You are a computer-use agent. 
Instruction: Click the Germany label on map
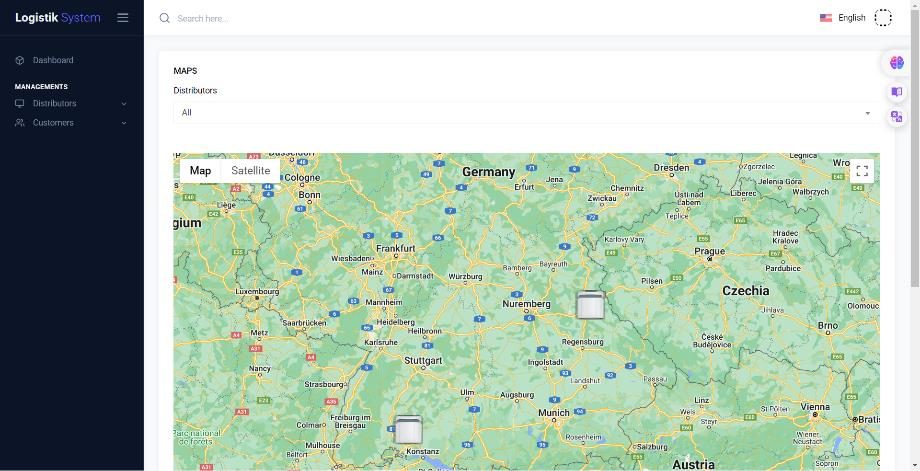(488, 172)
